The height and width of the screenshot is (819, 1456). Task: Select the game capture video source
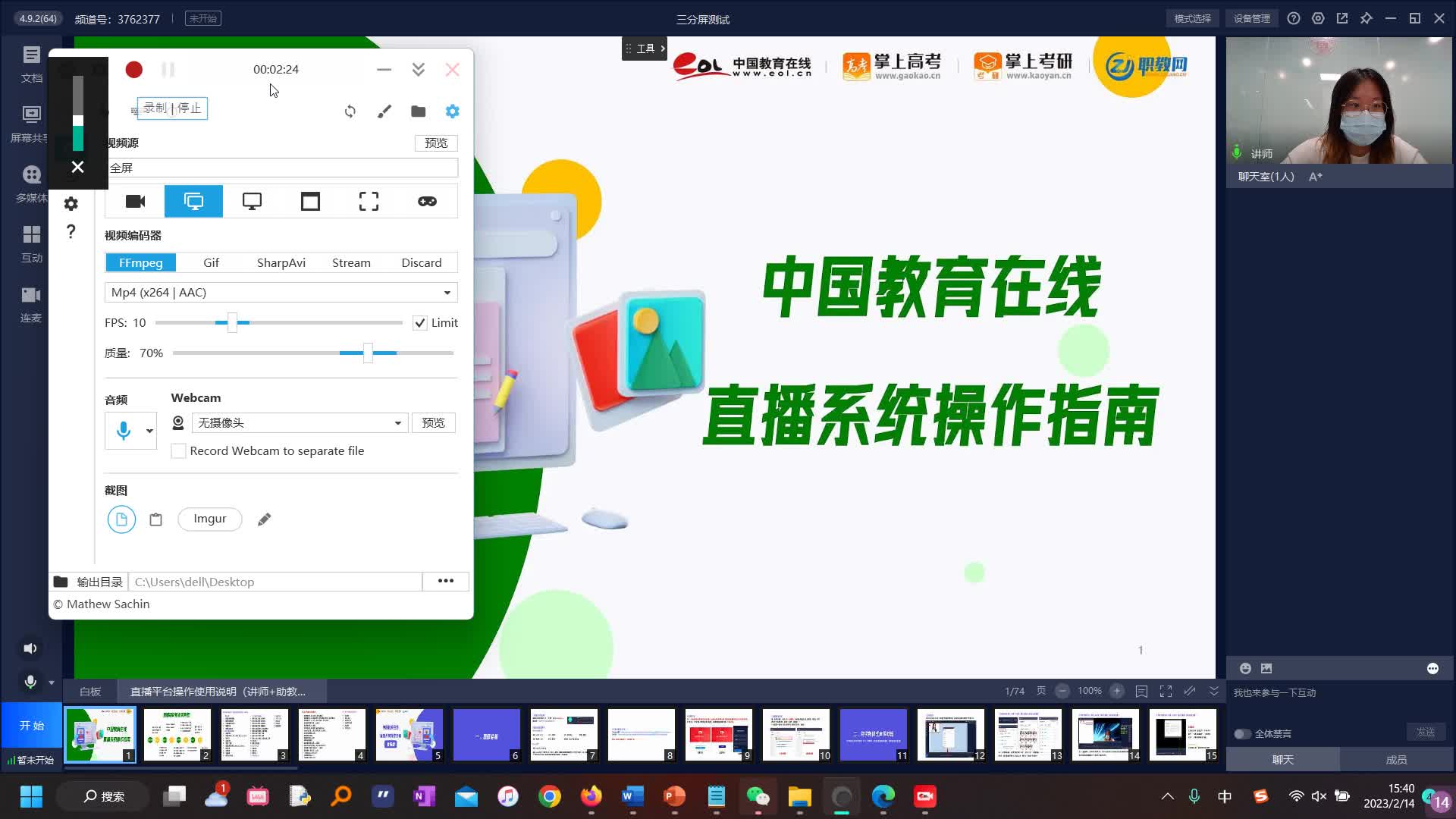(427, 201)
